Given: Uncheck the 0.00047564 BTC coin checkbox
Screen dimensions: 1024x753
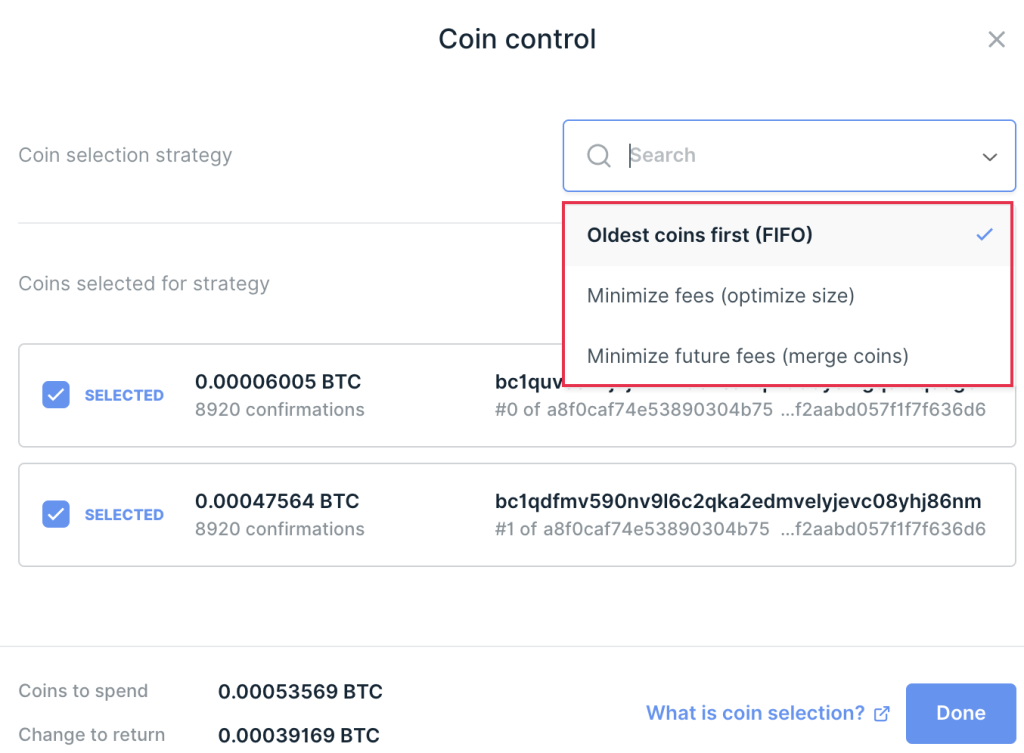Looking at the screenshot, I should tap(56, 514).
